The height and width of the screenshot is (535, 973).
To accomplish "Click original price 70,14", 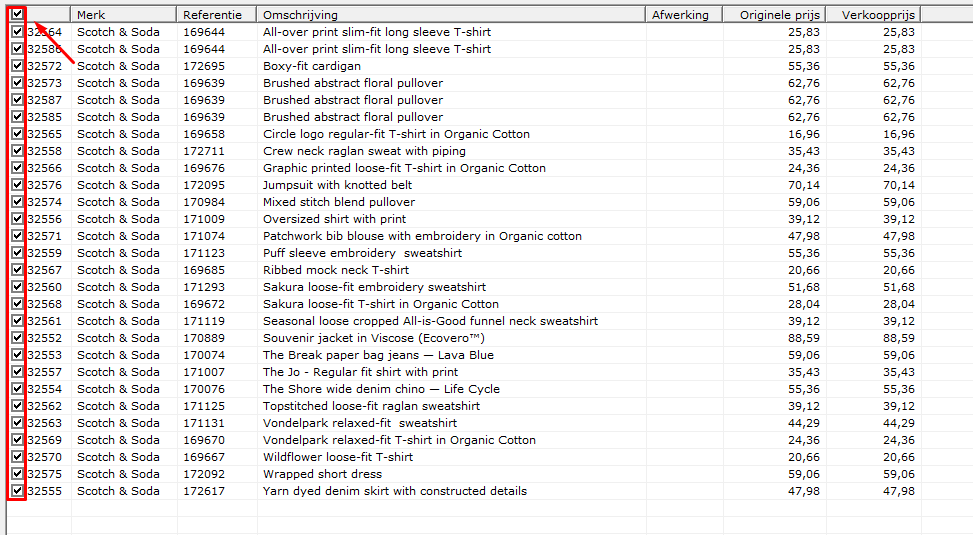I will (x=804, y=185).
